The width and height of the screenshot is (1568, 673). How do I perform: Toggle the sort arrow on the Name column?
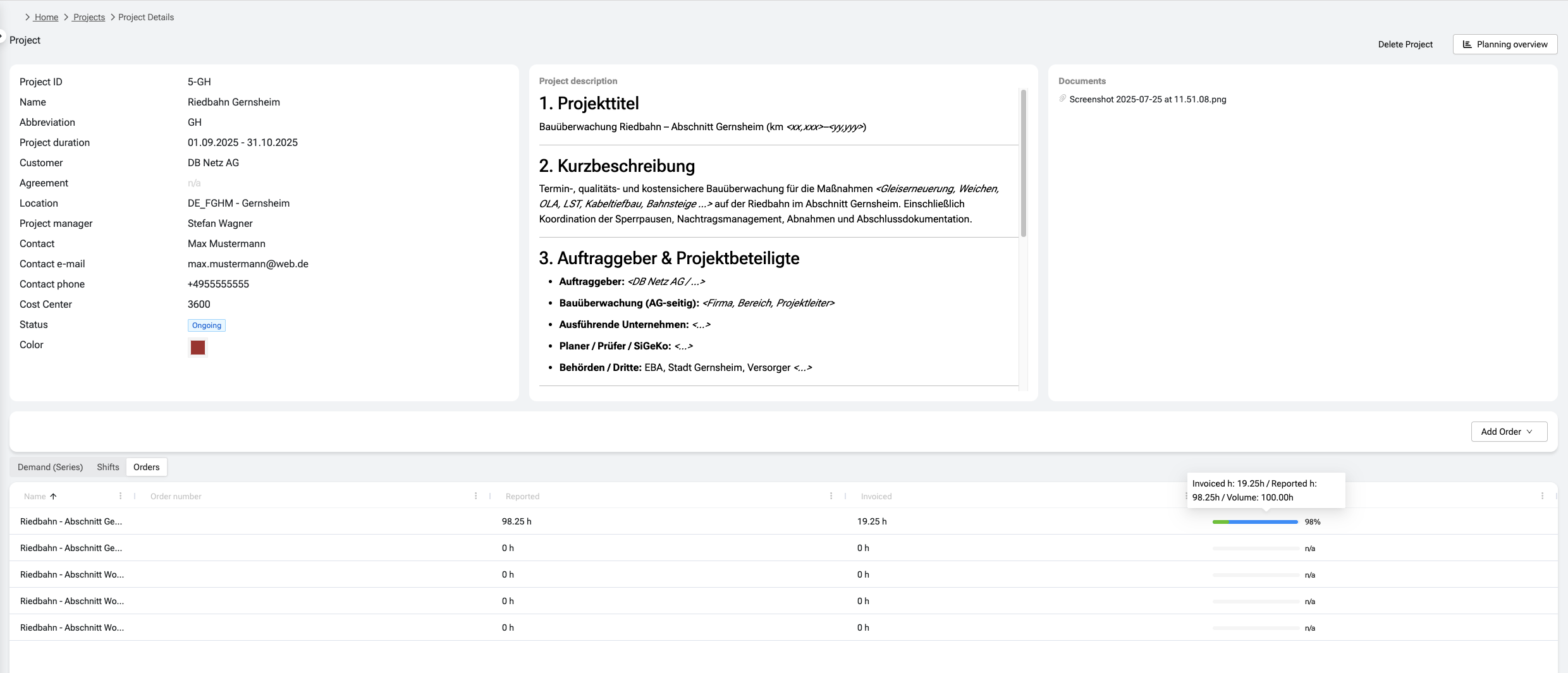point(53,496)
